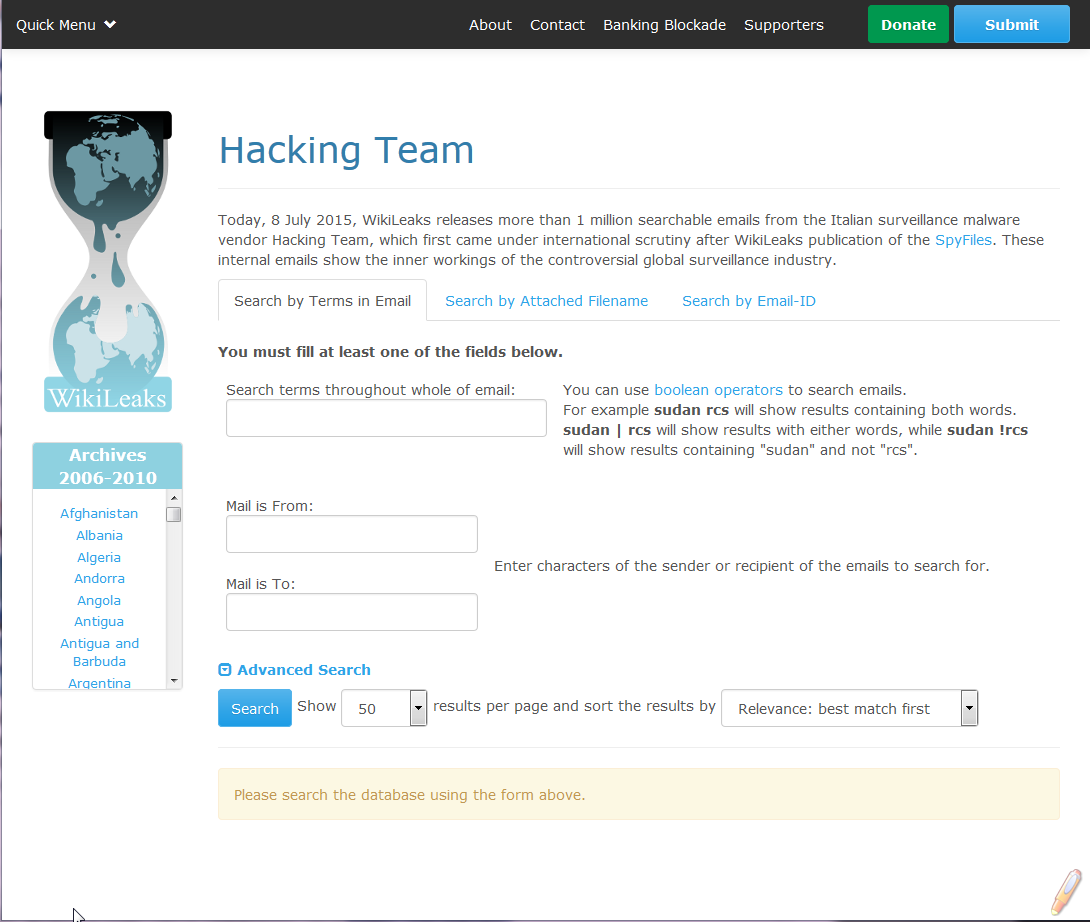This screenshot has width=1090, height=922.
Task: Open Algeria in the archives list
Action: point(99,558)
